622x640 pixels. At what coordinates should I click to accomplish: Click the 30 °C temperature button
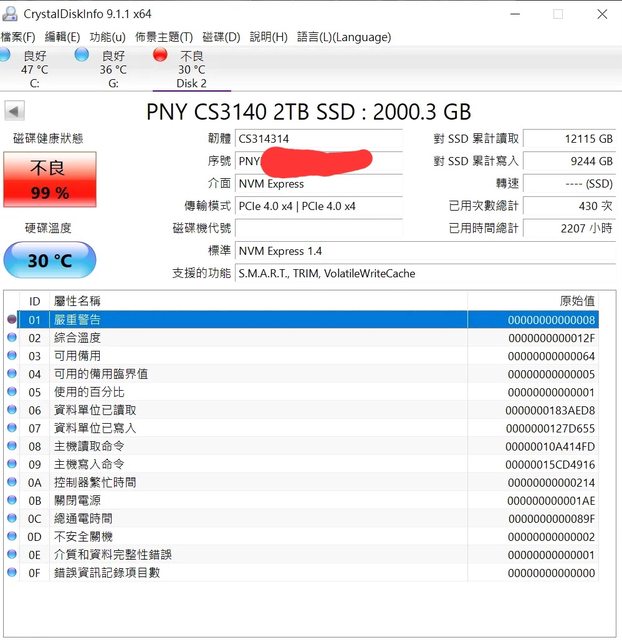pos(50,261)
